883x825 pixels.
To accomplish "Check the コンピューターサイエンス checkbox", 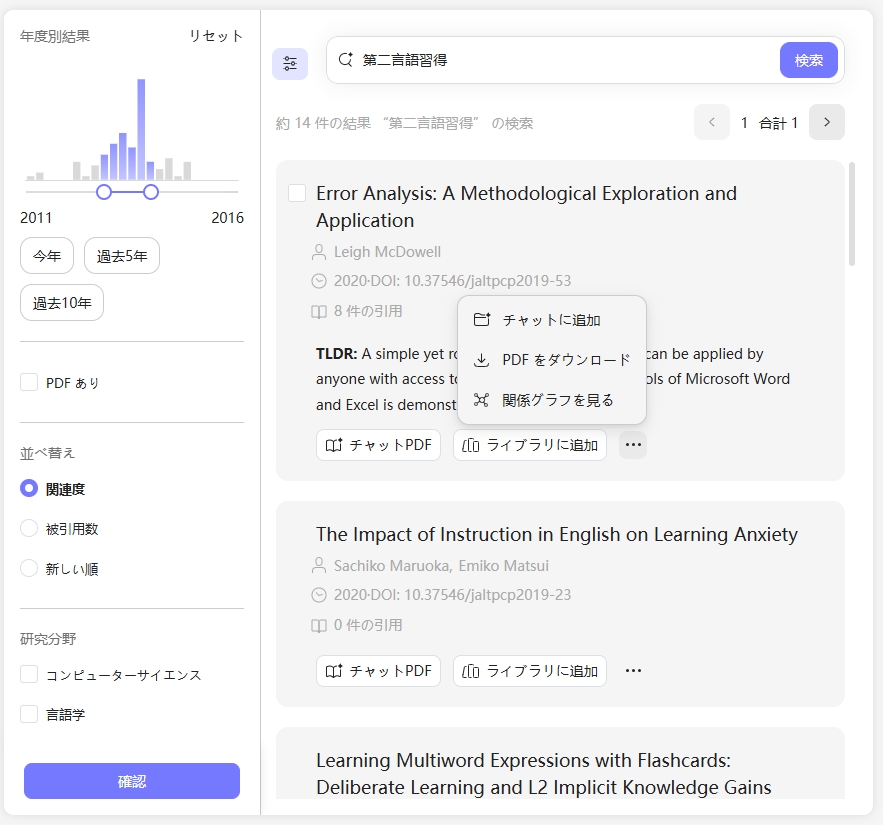I will (x=28, y=674).
